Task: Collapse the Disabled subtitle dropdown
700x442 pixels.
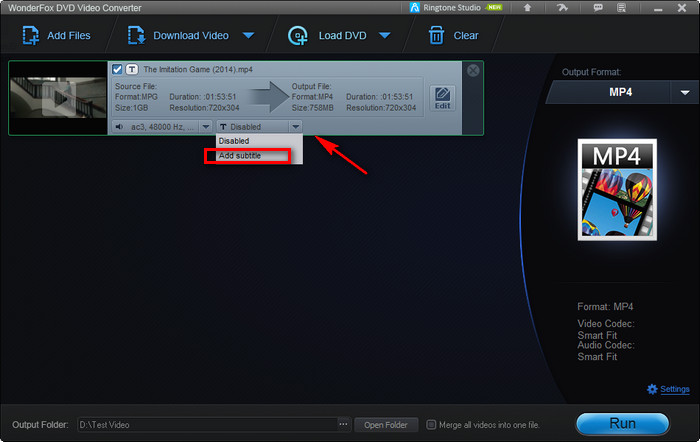Action: coord(296,127)
